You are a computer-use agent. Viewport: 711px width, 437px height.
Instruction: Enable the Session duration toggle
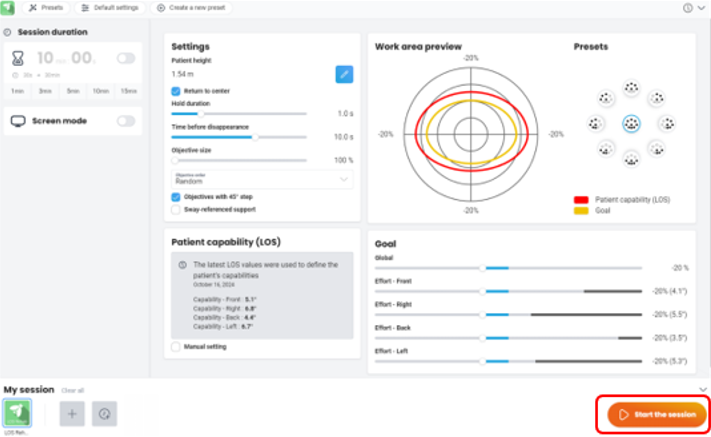126,59
